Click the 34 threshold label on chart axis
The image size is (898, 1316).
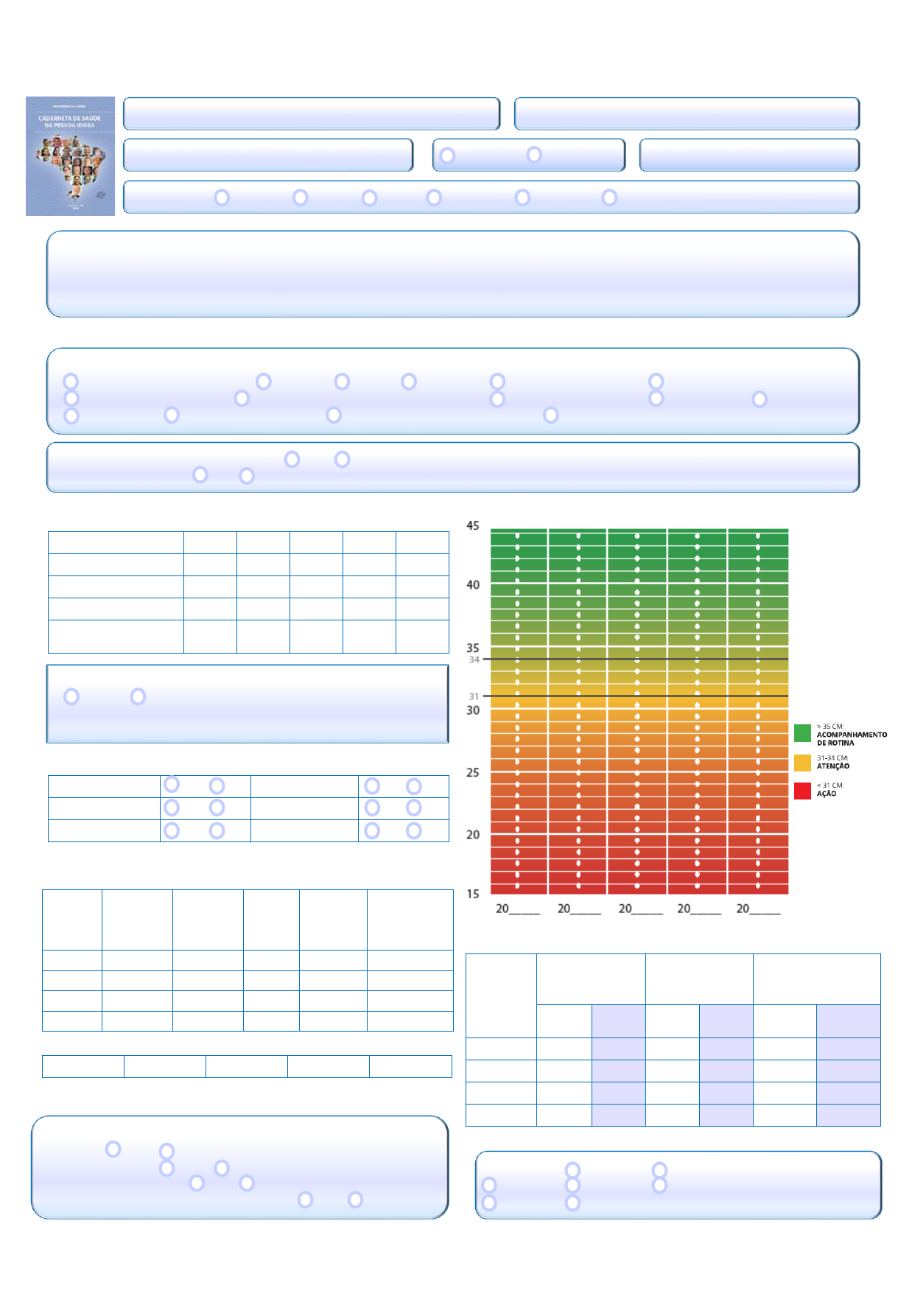tap(474, 659)
